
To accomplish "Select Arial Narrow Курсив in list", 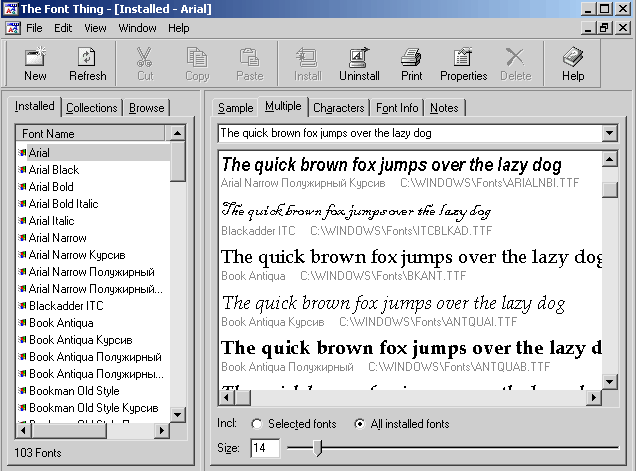I will click(x=77, y=255).
